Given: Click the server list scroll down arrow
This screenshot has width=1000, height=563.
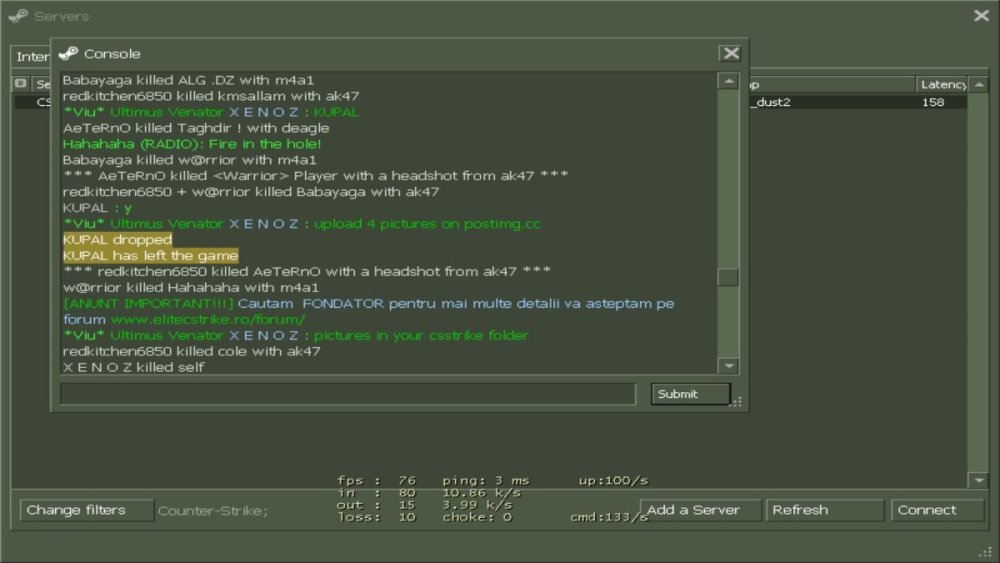Looking at the screenshot, I should pyautogui.click(x=979, y=480).
